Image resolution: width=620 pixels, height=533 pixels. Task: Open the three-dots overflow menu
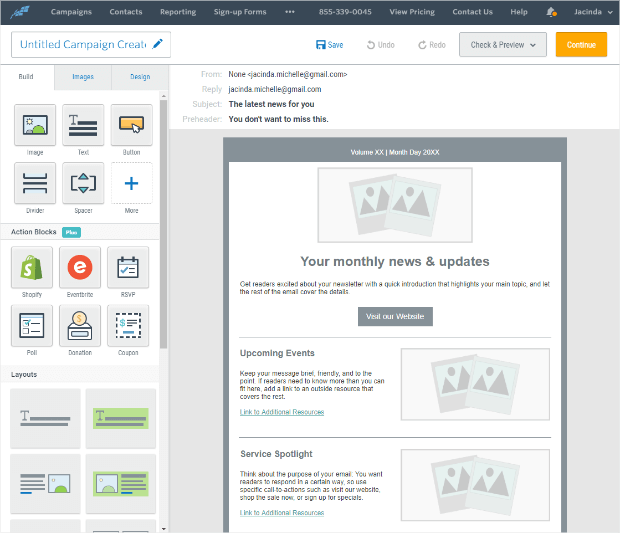(x=290, y=12)
